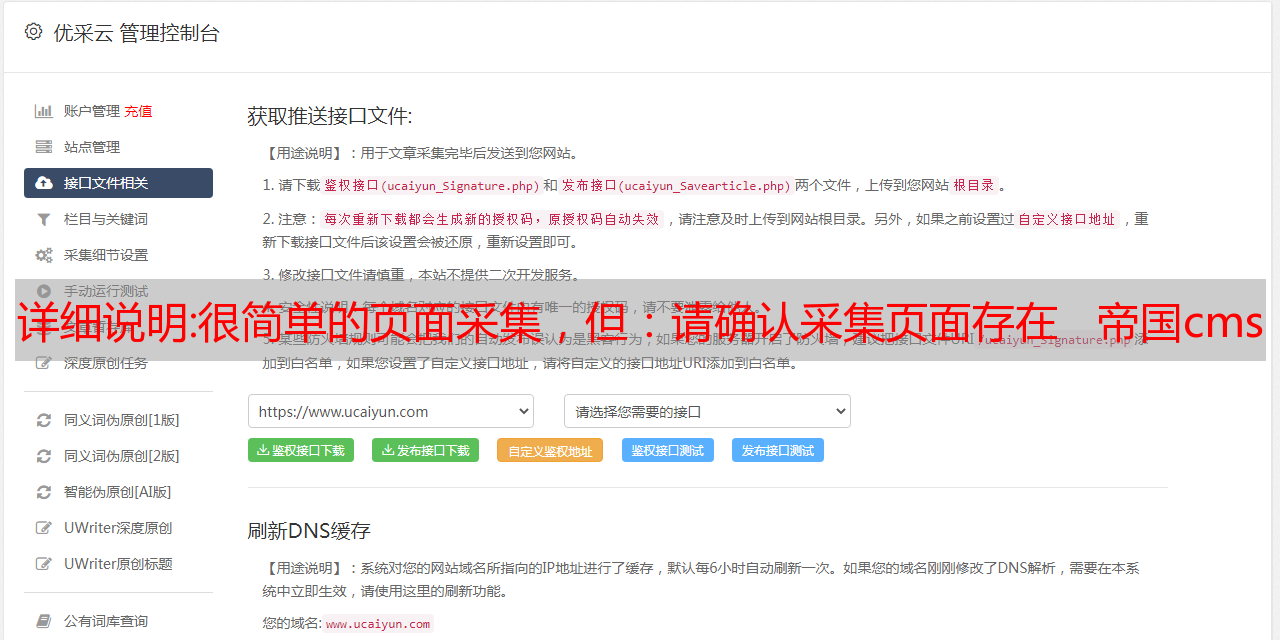Click the blue 鉴权接口测试 button
The width and height of the screenshot is (1280, 640).
pyautogui.click(x=668, y=450)
